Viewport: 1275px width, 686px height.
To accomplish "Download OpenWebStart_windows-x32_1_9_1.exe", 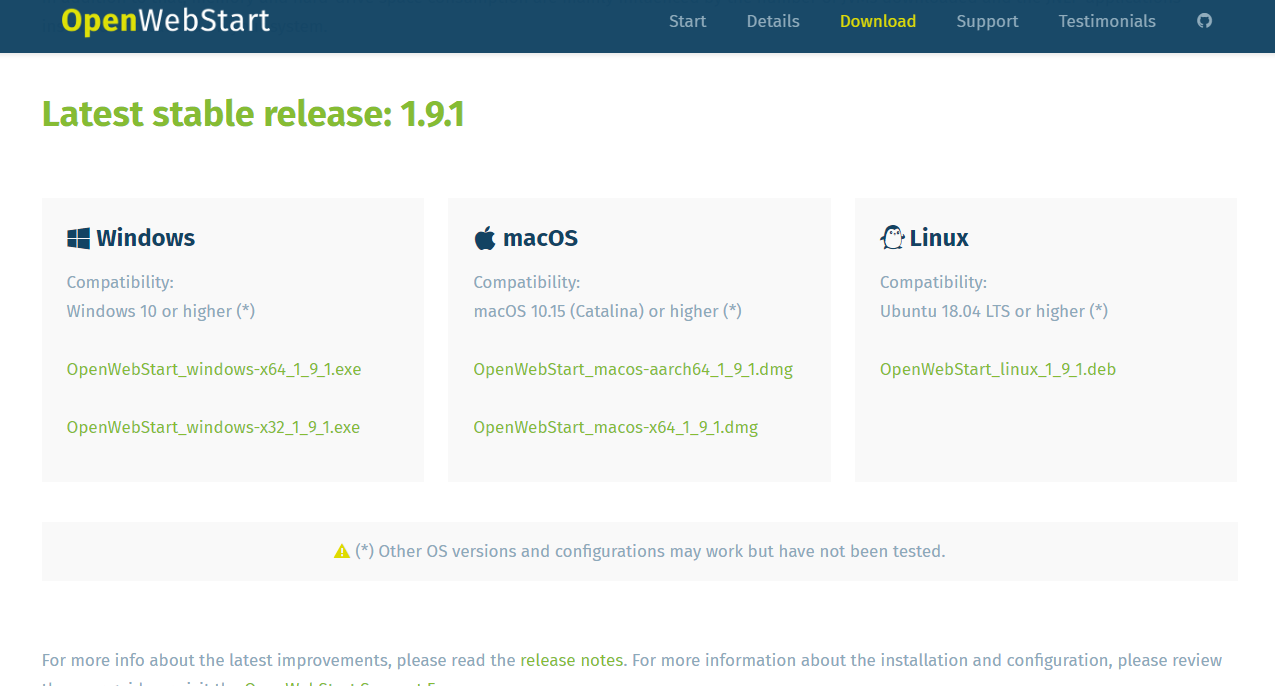I will [x=213, y=427].
